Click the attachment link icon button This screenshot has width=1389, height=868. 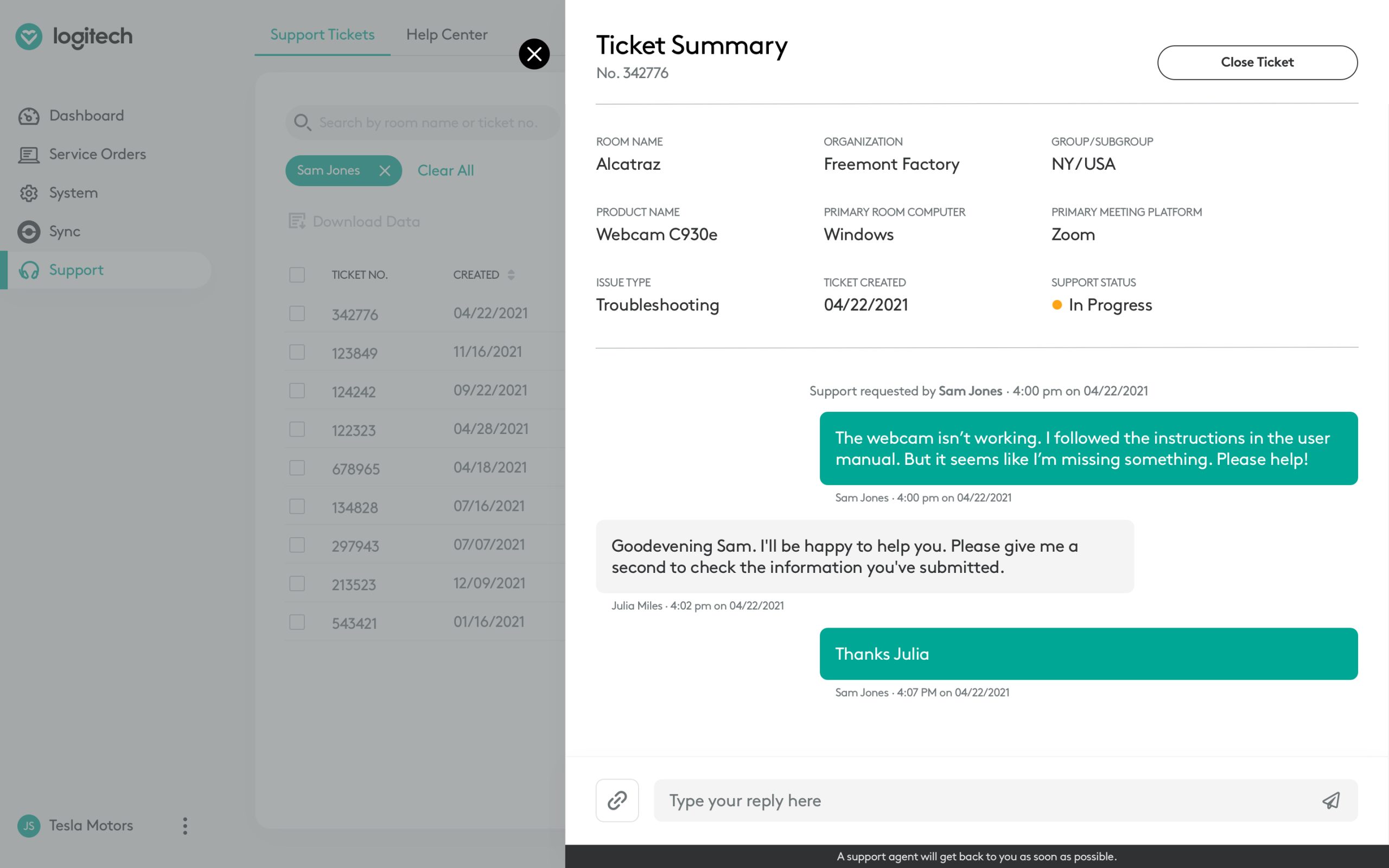pyautogui.click(x=617, y=800)
